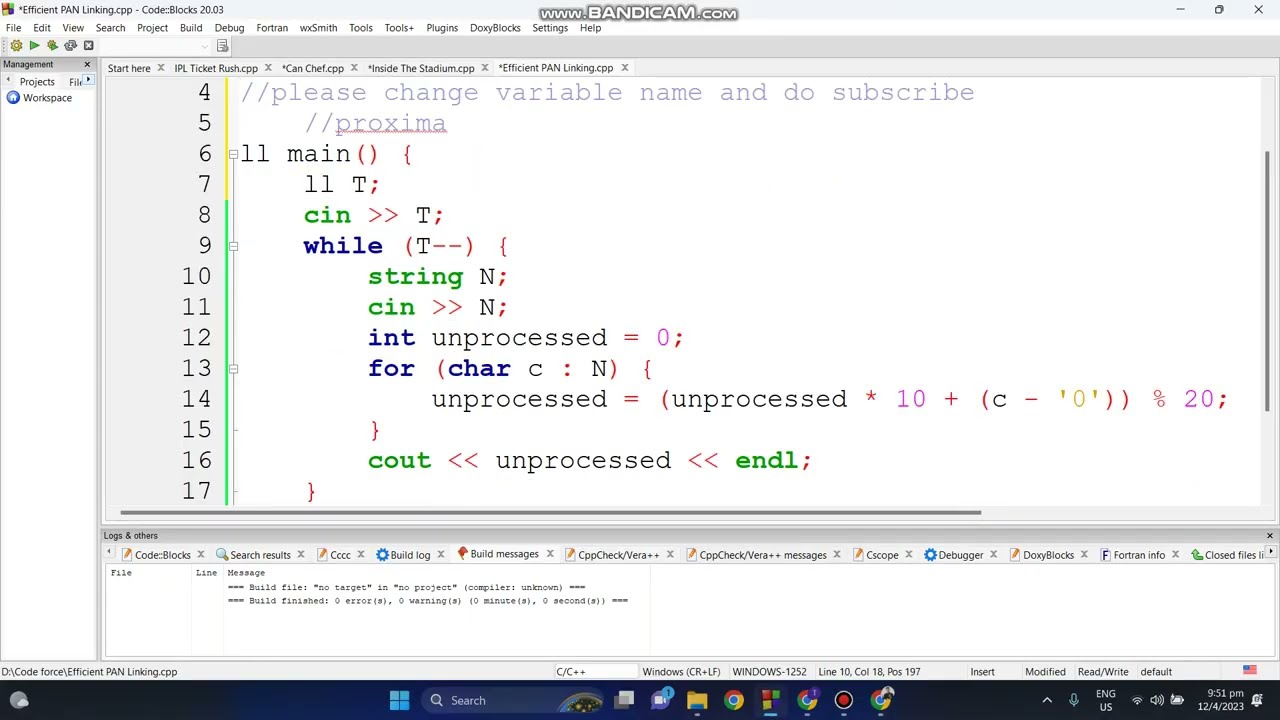This screenshot has height=720, width=1280.
Task: Click the WINDOWS-1252 encoding status entry
Action: [769, 672]
